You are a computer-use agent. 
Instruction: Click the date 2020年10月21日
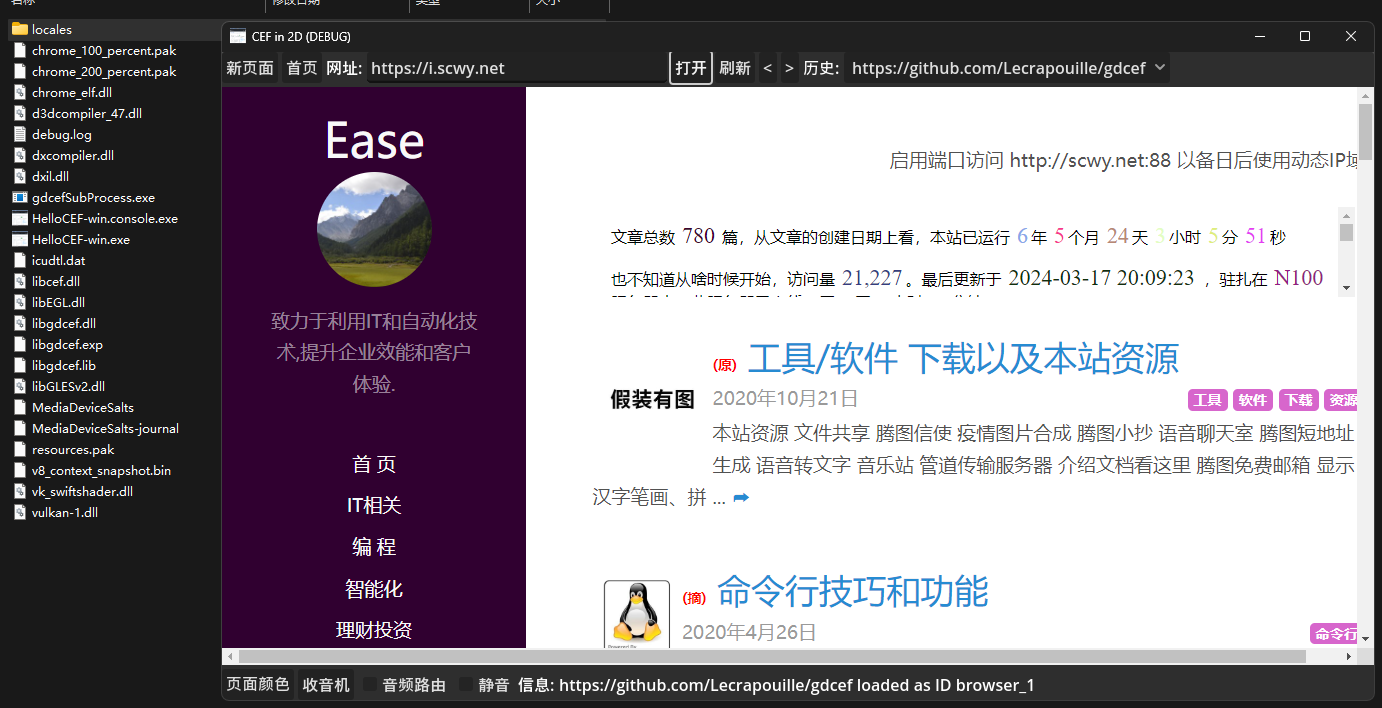click(786, 399)
